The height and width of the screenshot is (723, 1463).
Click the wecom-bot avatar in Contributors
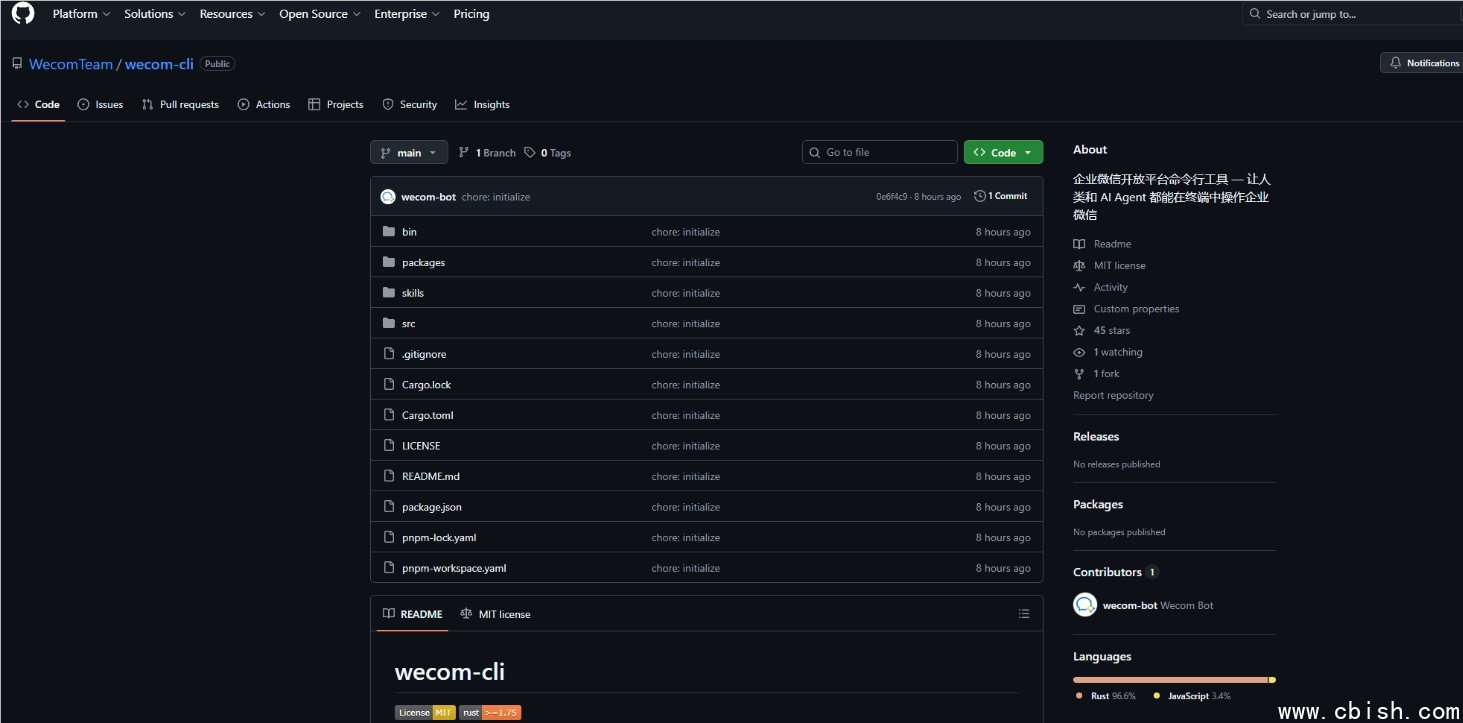tap(1085, 605)
